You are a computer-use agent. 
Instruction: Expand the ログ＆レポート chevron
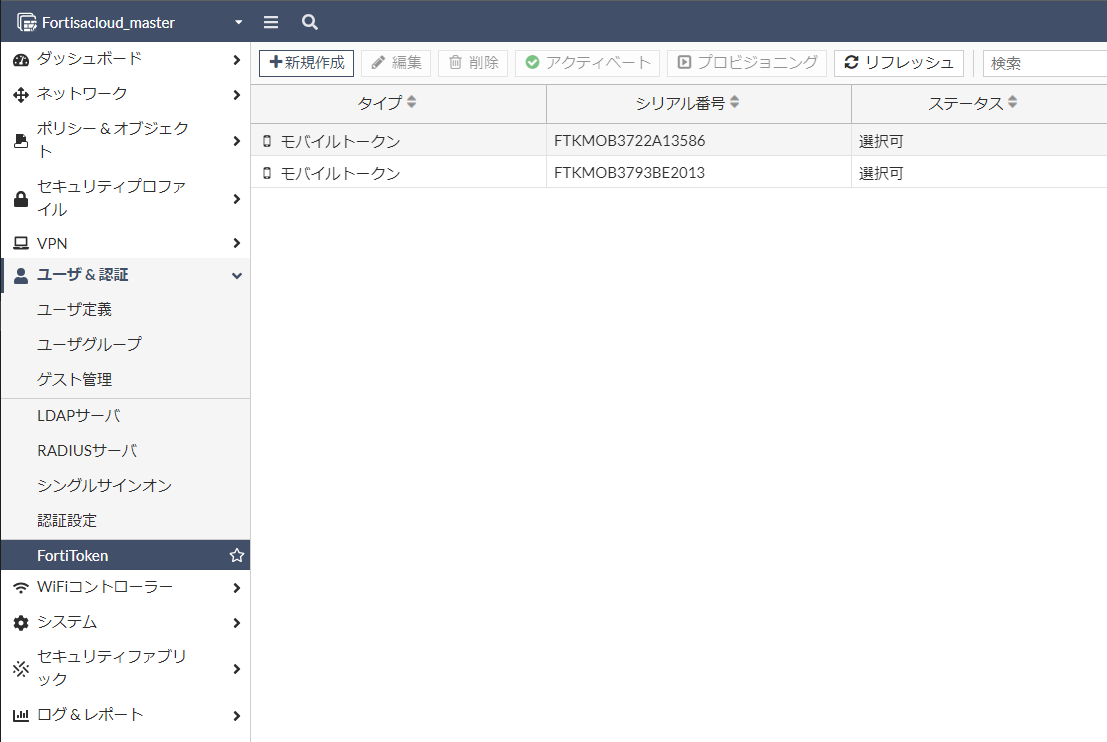(237, 716)
